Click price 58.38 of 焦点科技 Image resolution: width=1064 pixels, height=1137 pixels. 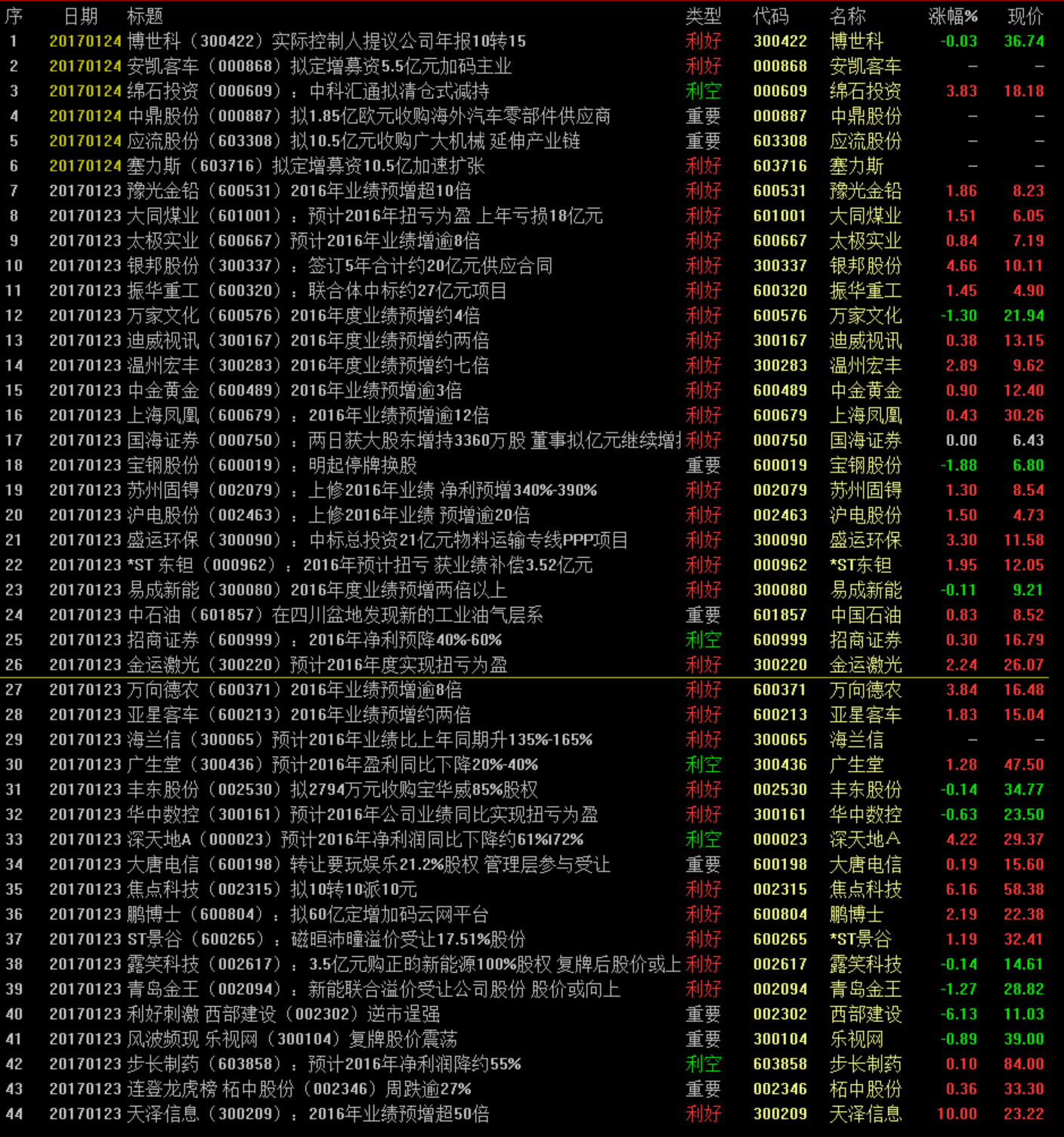[1024, 889]
